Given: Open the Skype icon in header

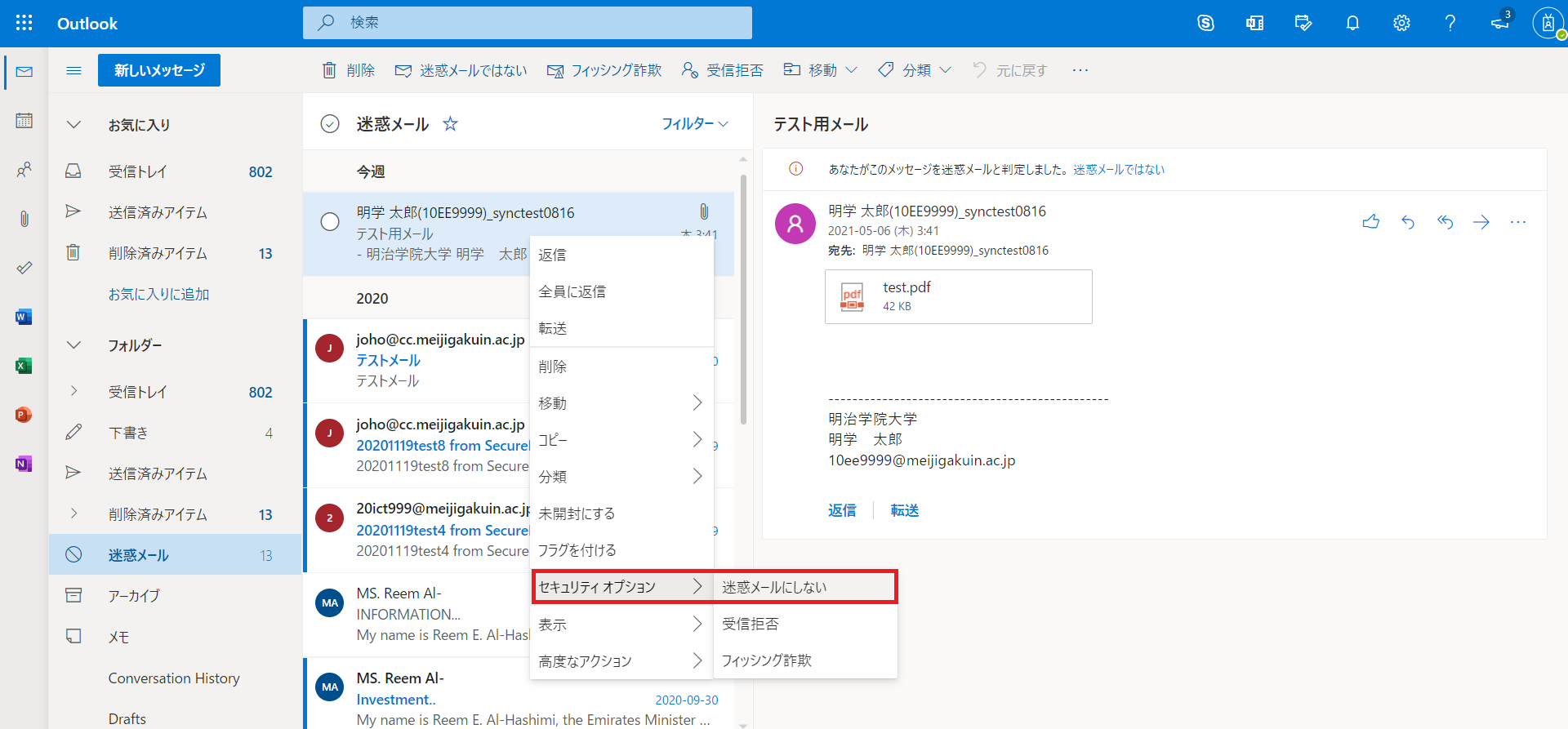Looking at the screenshot, I should click(x=1205, y=23).
